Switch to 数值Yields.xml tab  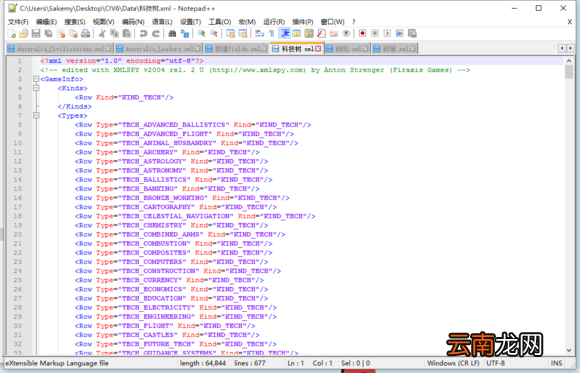[x=237, y=49]
